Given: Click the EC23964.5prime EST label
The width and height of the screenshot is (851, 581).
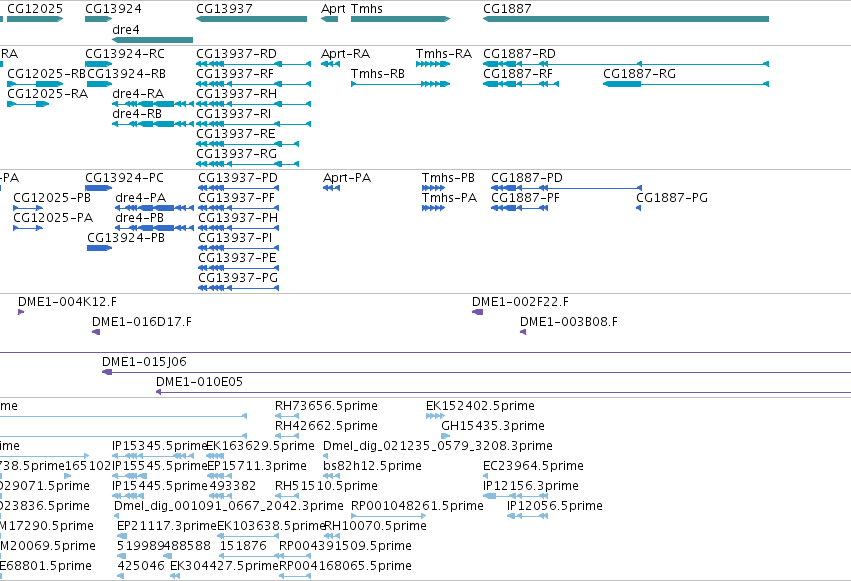Looking at the screenshot, I should (x=534, y=467).
